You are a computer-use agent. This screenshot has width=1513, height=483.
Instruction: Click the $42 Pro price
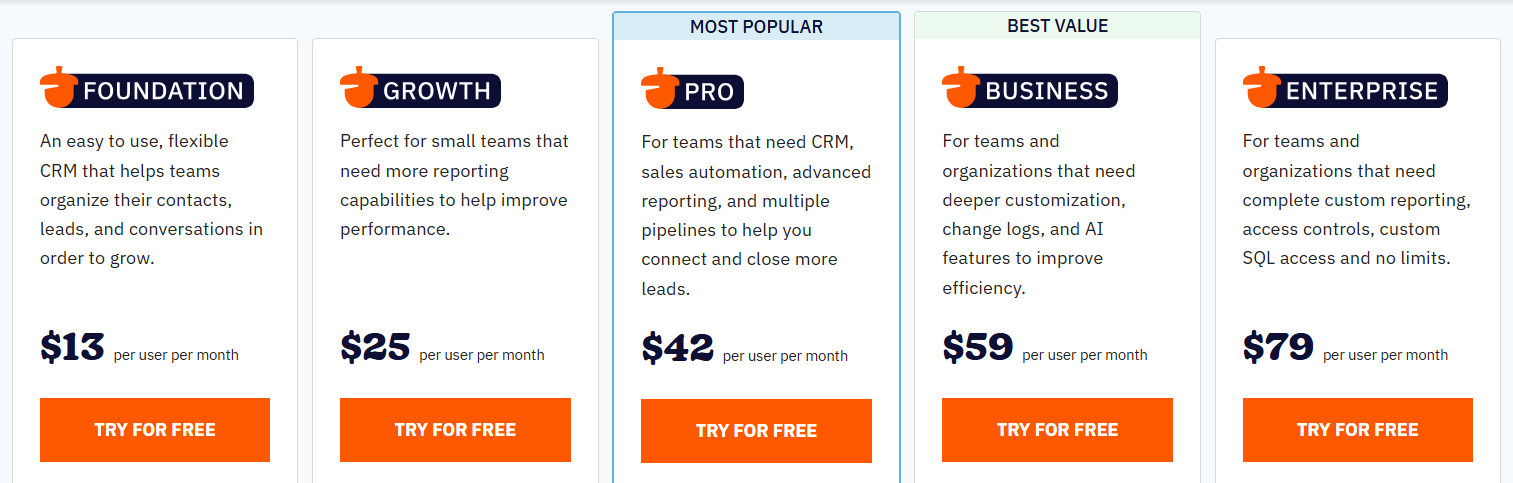pyautogui.click(x=677, y=349)
